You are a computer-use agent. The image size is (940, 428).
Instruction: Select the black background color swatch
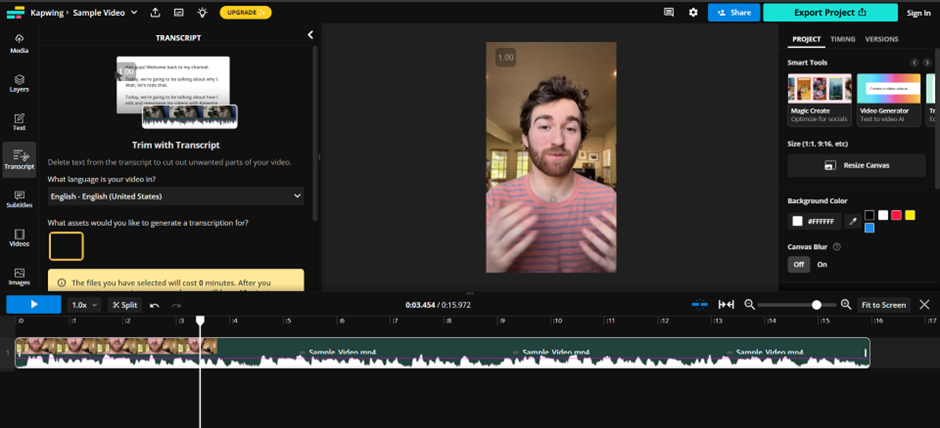coord(869,215)
